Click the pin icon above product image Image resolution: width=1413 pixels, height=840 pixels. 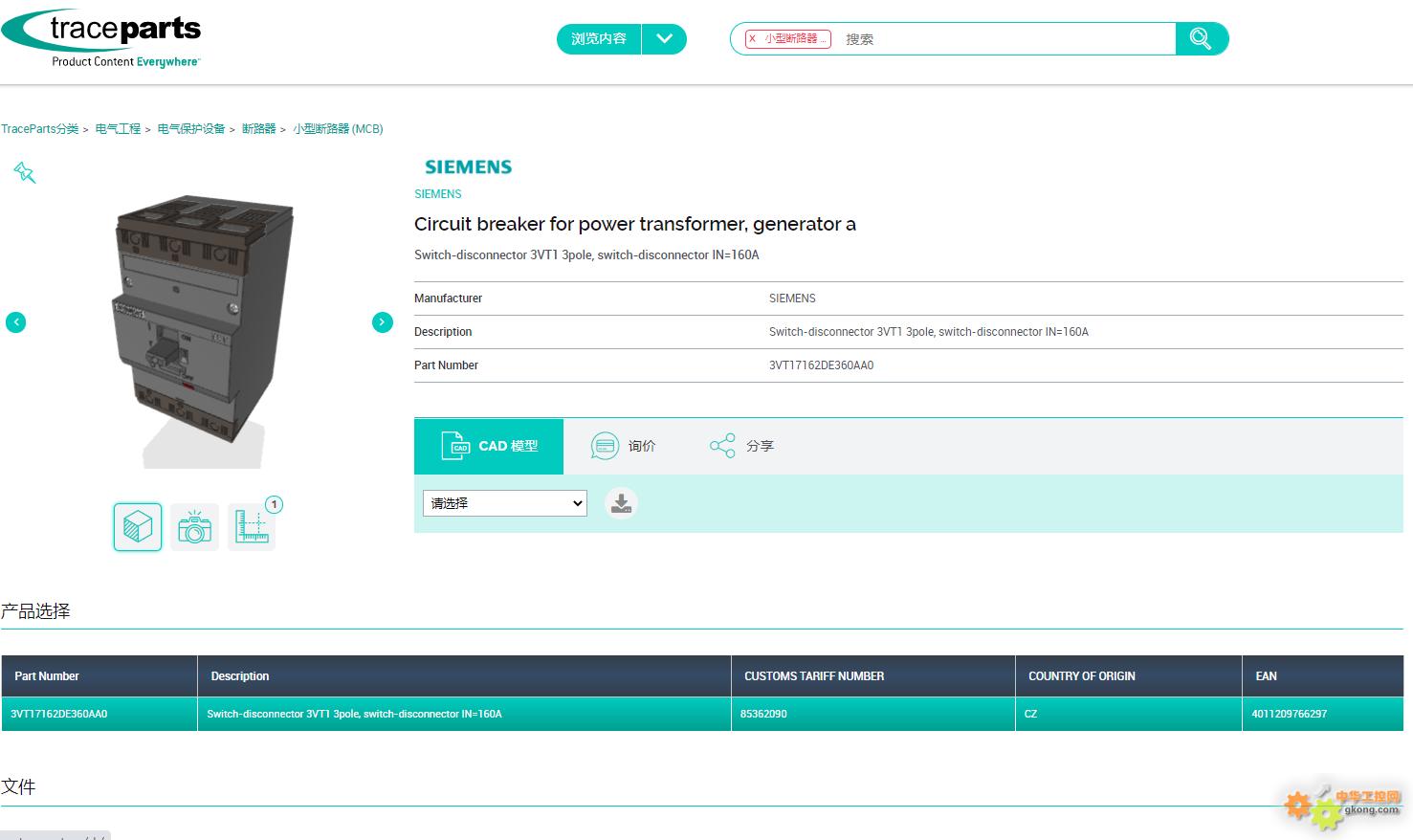click(24, 172)
